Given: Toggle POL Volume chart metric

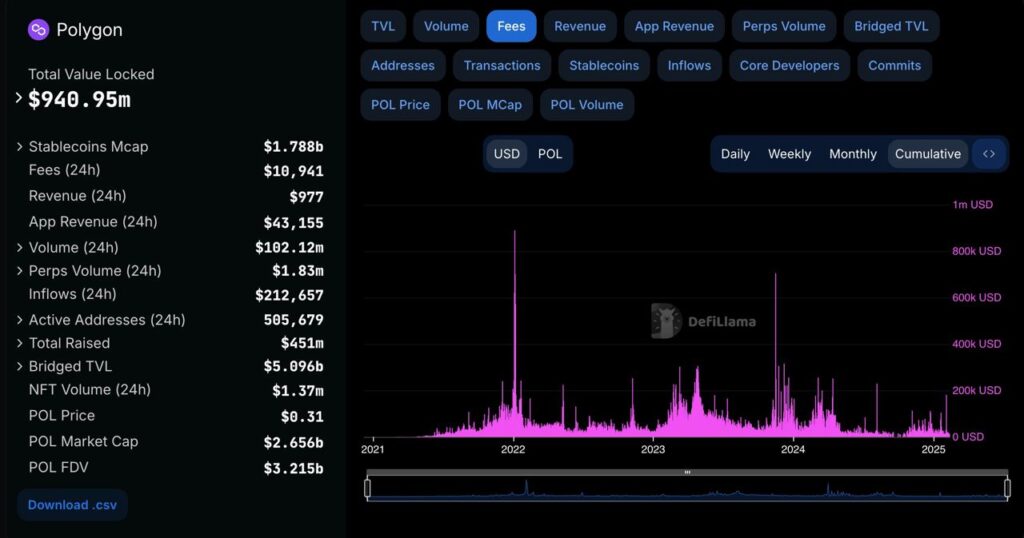Looking at the screenshot, I should (x=586, y=104).
